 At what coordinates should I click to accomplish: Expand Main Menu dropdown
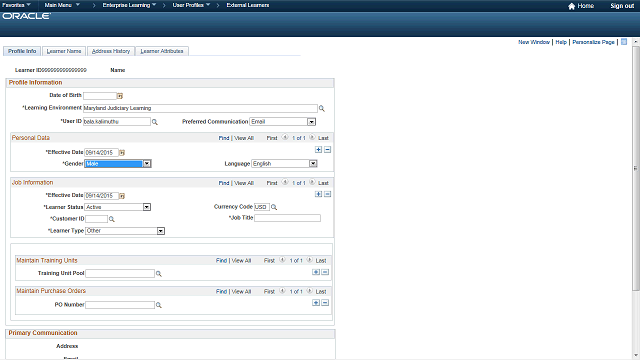pos(62,5)
